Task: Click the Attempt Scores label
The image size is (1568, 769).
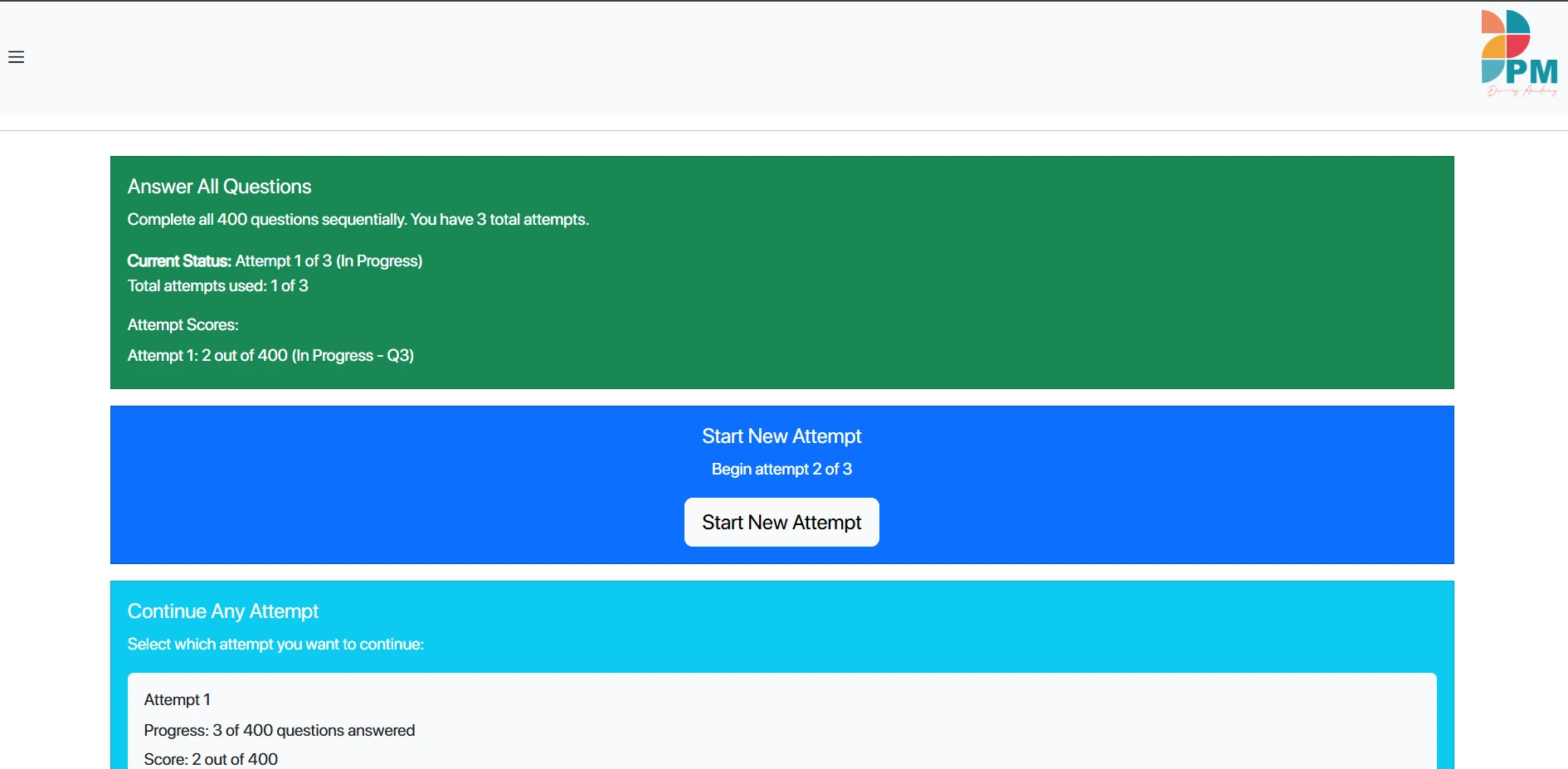Action: 183,325
